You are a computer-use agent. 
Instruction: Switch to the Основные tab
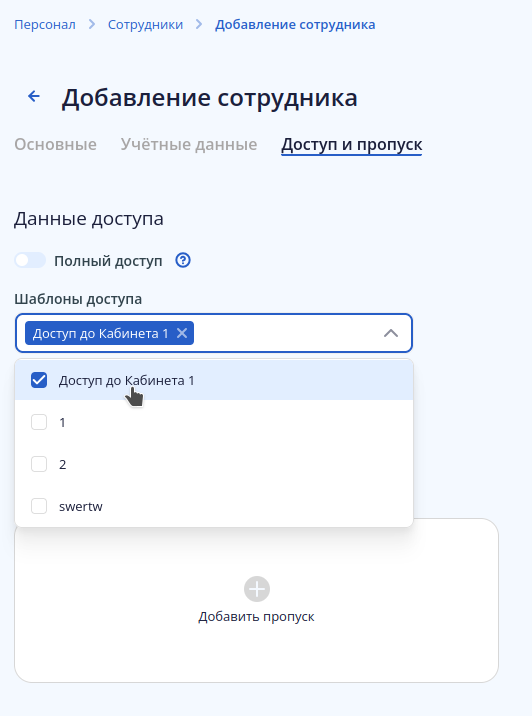[56, 144]
